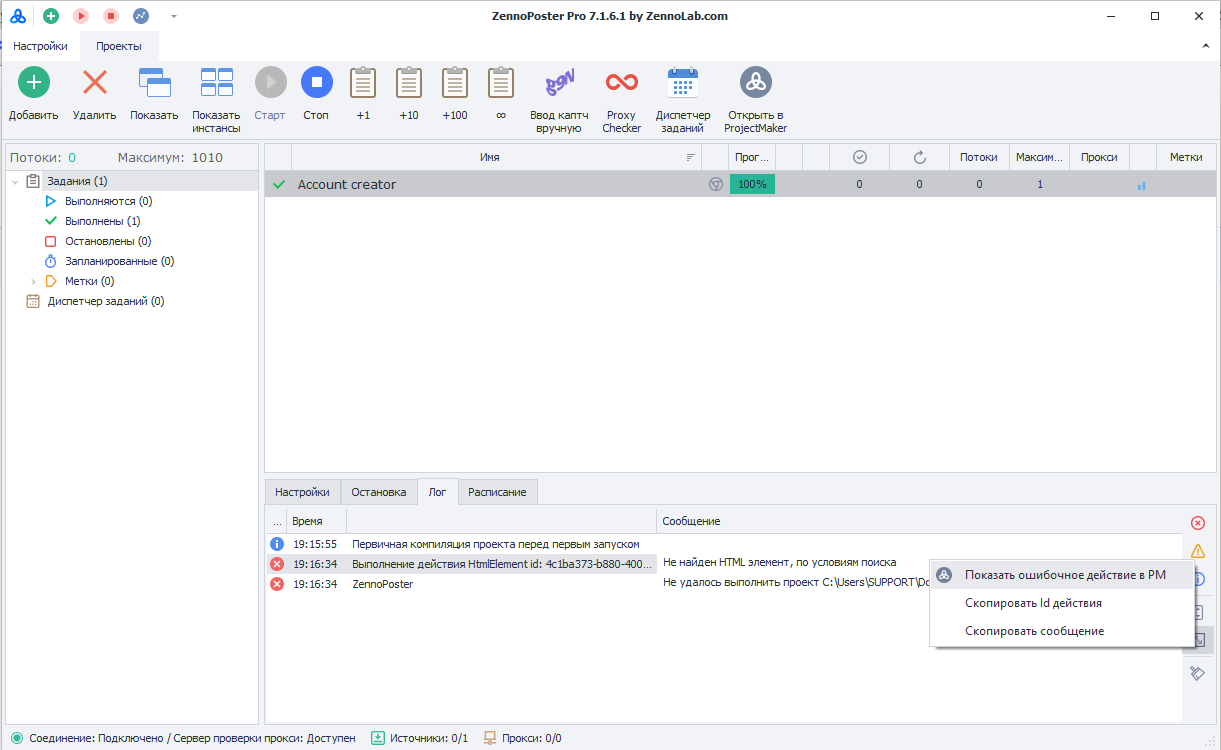Screen dimensions: 1221x750
Task: Select Запланированные (0) filter
Action: tap(120, 261)
